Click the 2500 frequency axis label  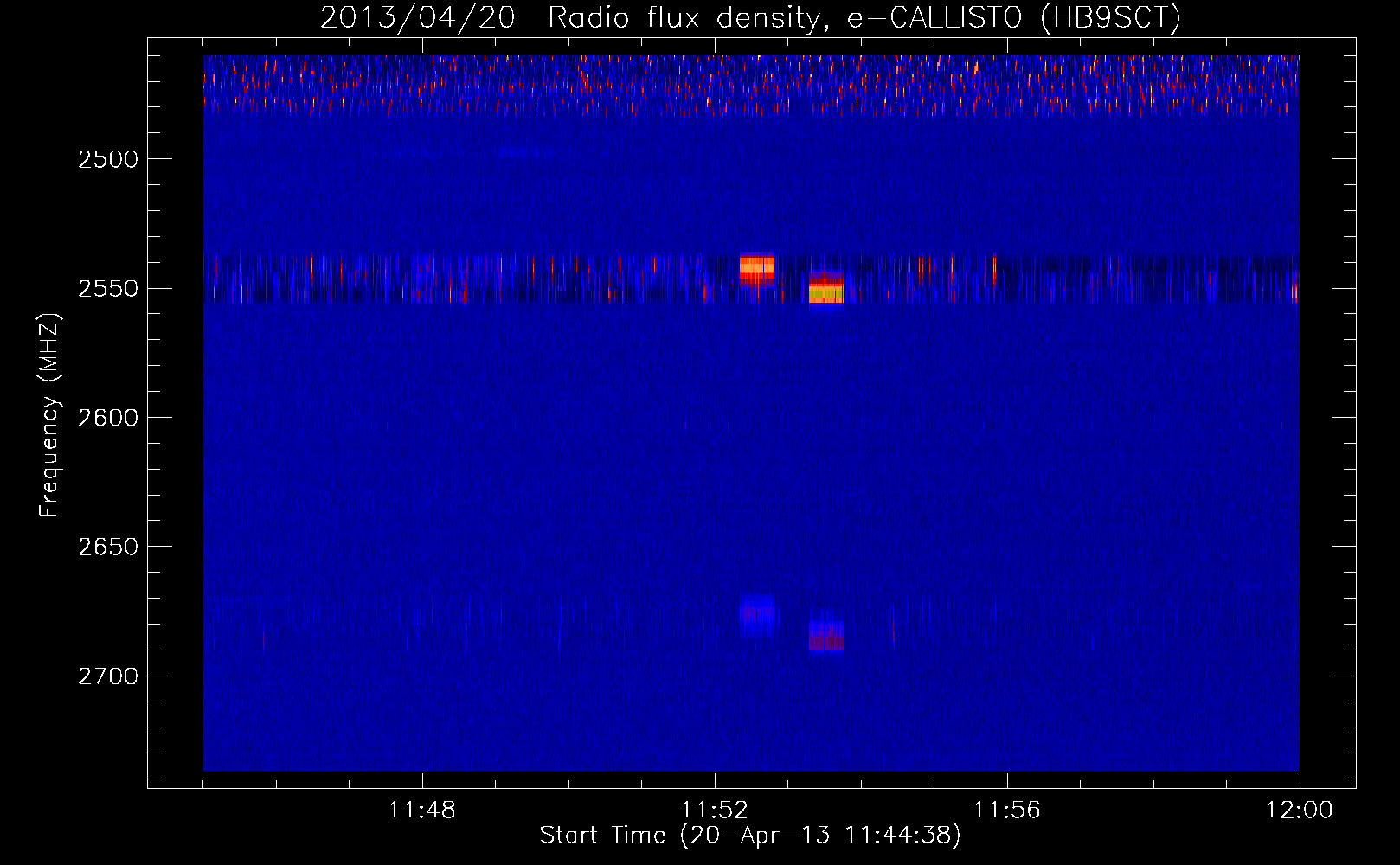pos(108,159)
